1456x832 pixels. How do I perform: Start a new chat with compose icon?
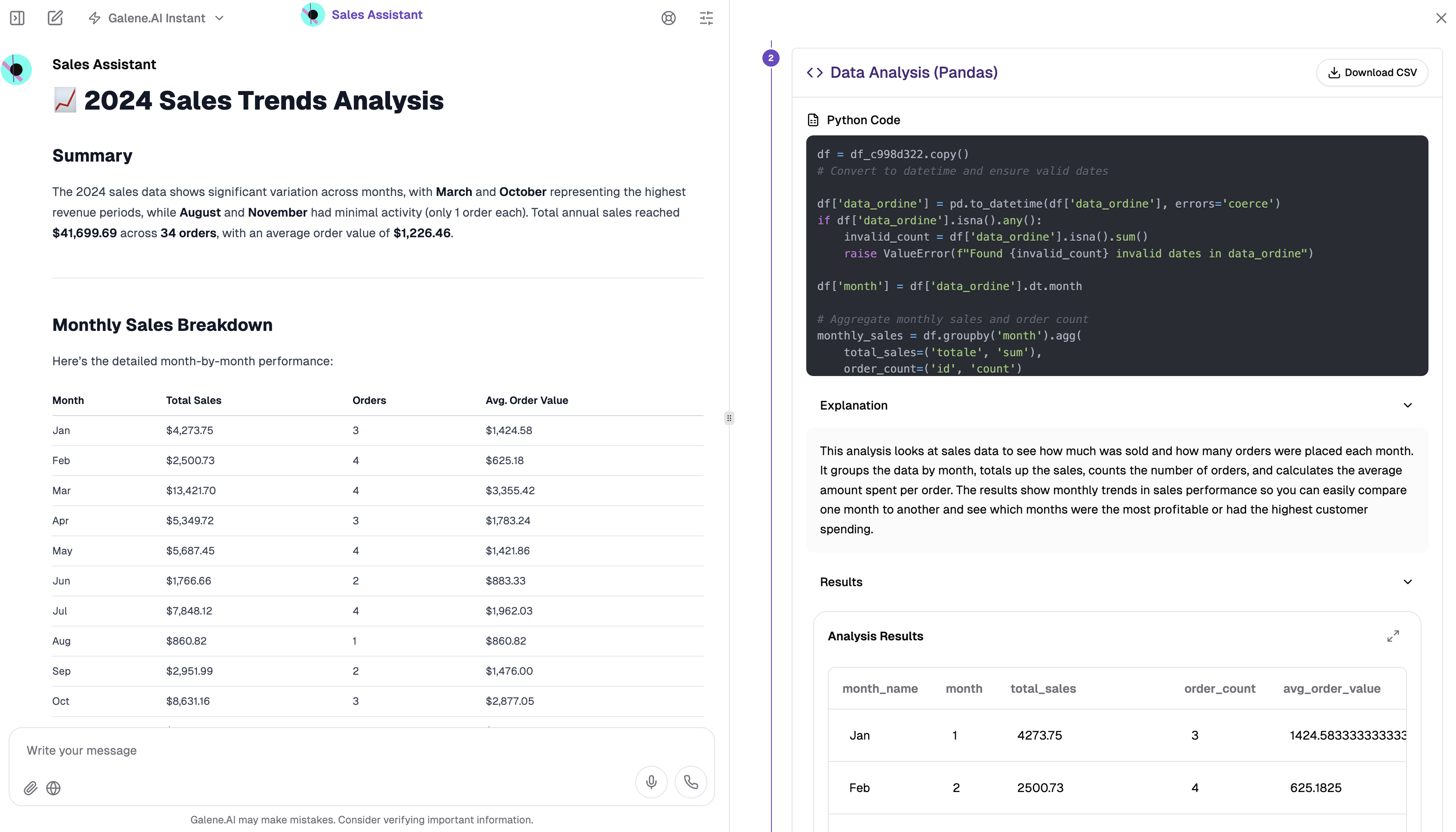click(x=55, y=18)
